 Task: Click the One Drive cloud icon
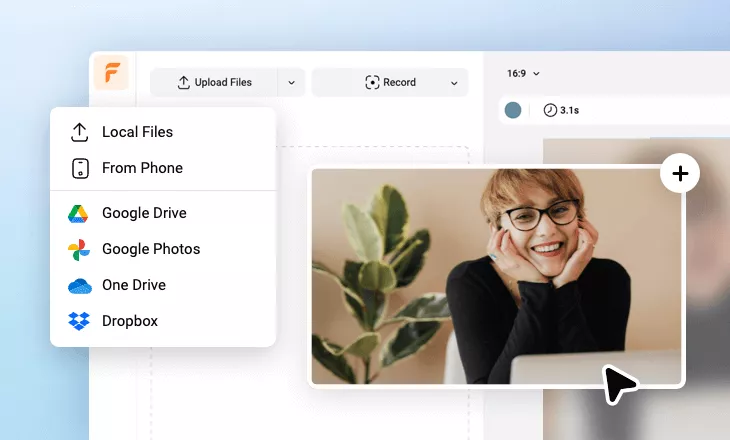pos(79,285)
